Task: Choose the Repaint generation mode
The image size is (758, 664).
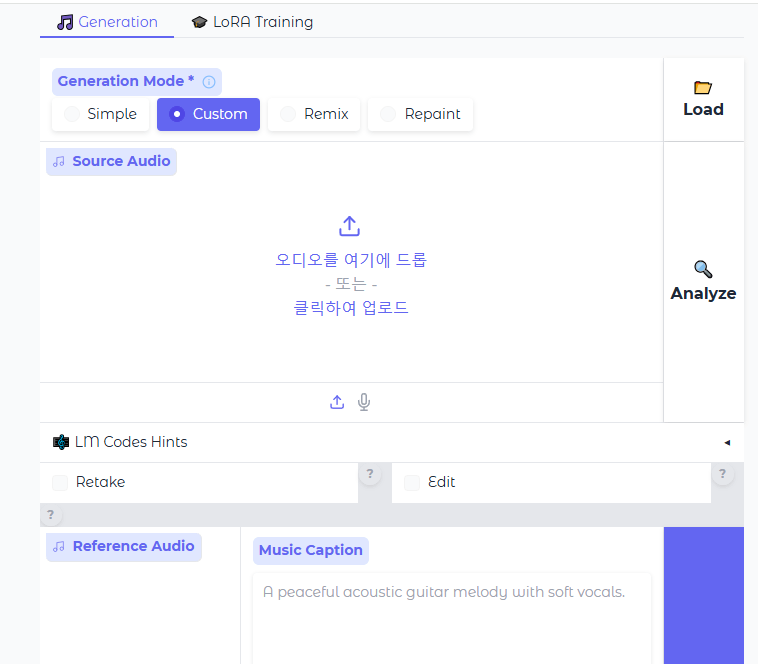Action: (x=421, y=114)
